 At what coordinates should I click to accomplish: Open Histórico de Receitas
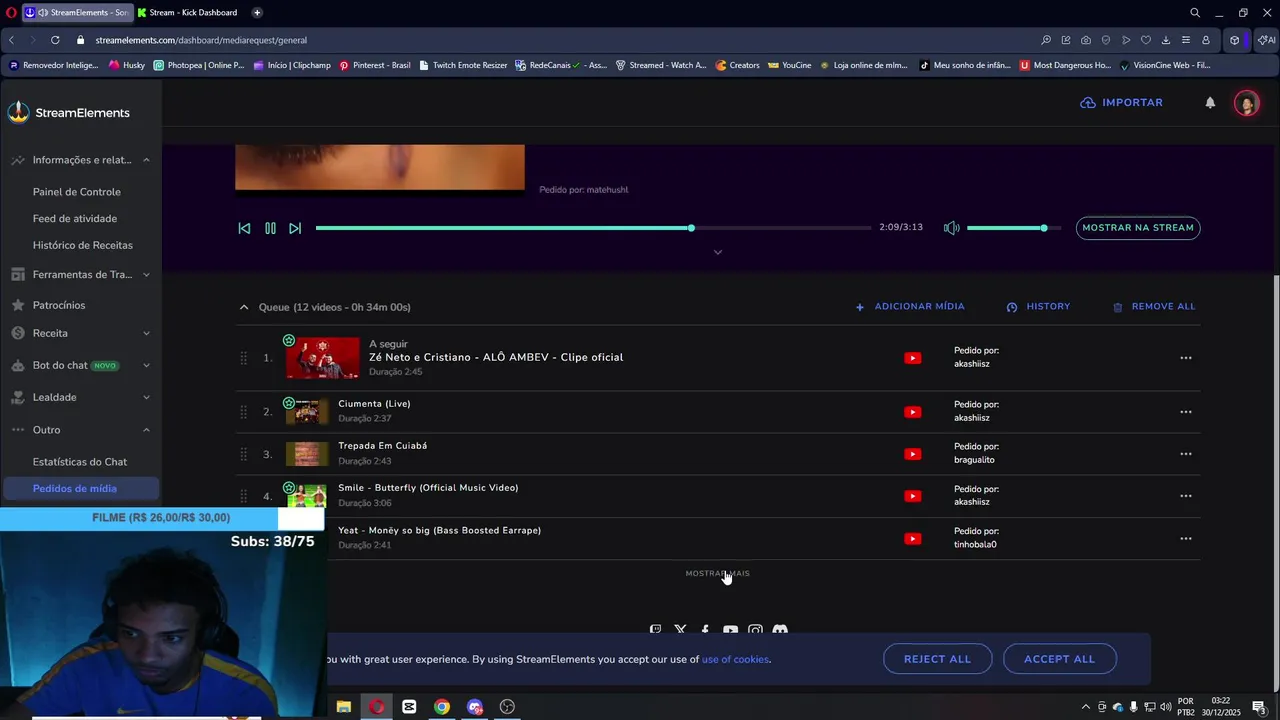tap(82, 245)
